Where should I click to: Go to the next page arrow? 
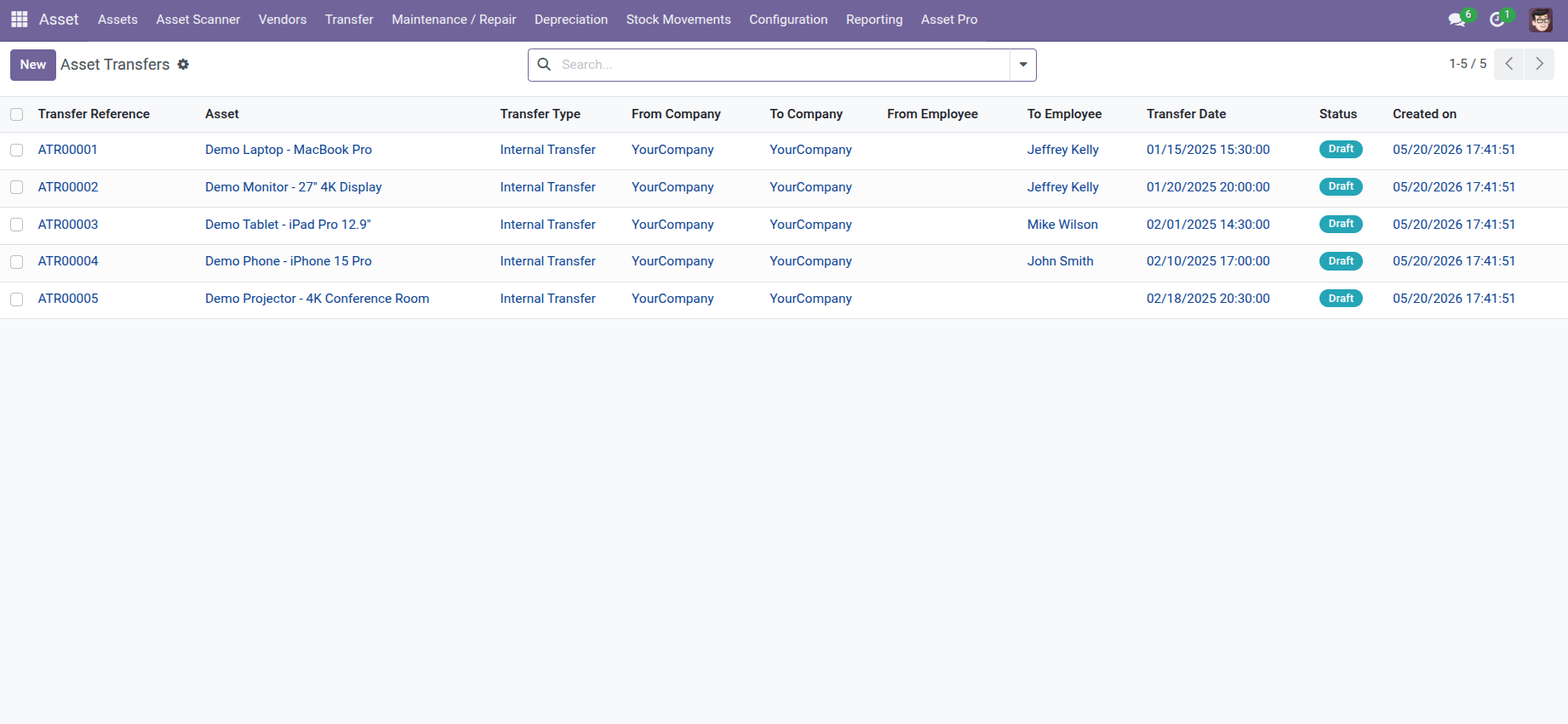[1539, 64]
